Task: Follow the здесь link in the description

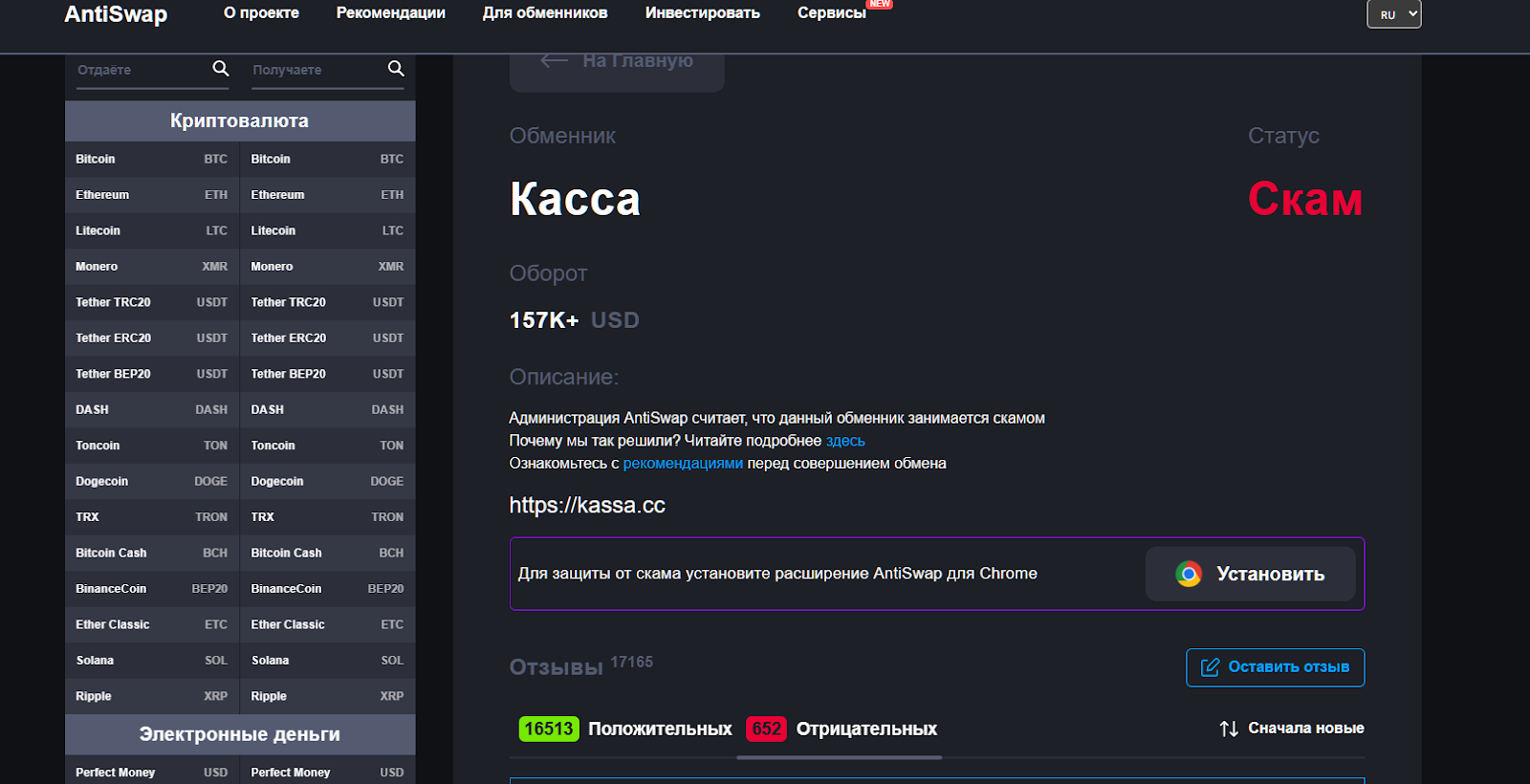Action: pos(845,441)
